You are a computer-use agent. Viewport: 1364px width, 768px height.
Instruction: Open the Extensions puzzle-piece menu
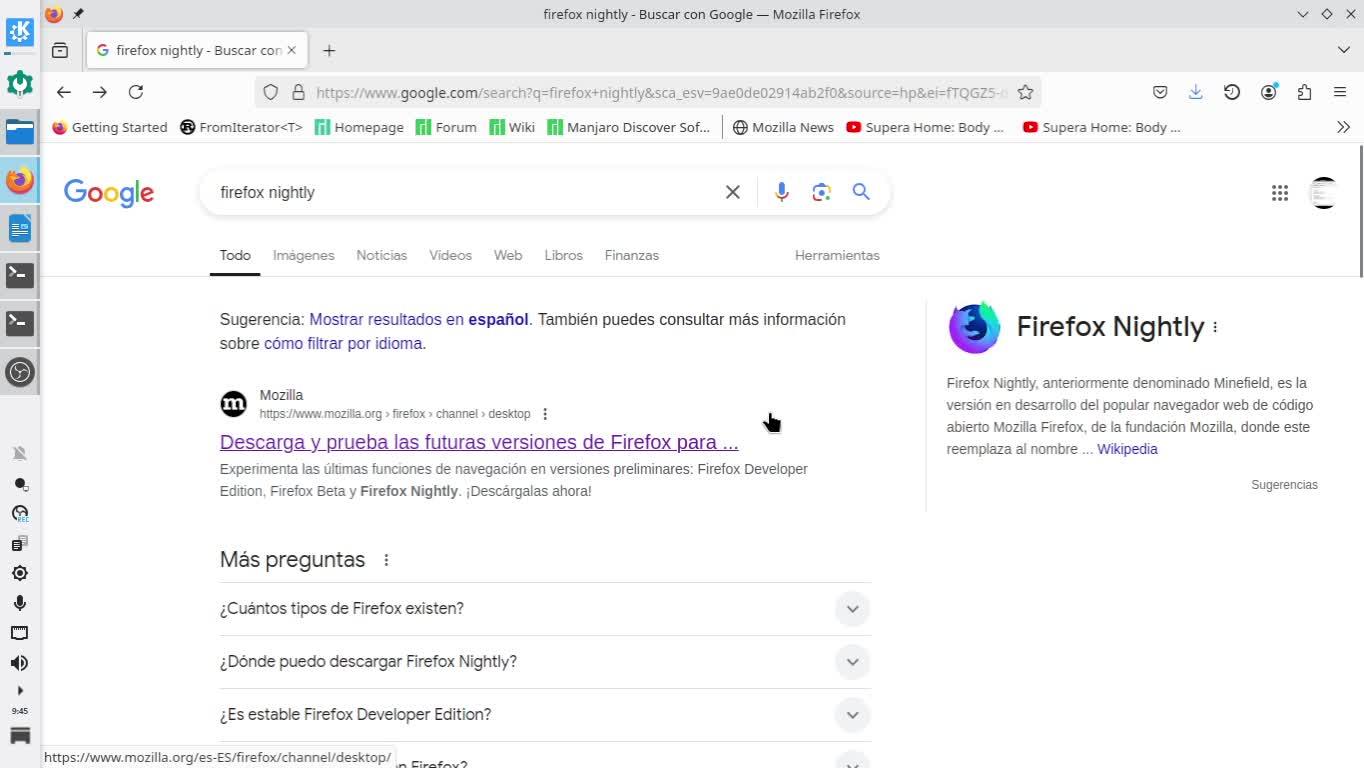[1304, 92]
